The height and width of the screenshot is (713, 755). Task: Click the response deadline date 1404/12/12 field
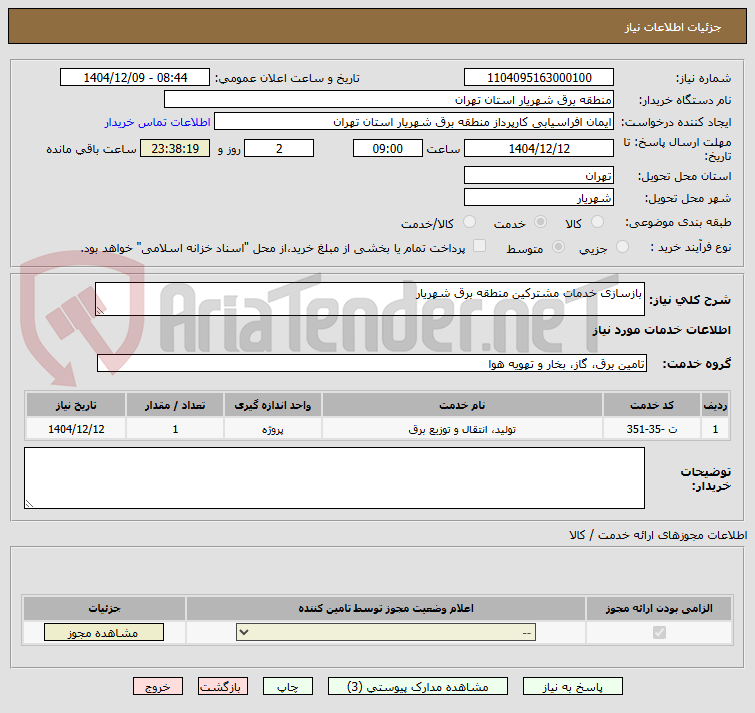pos(538,148)
